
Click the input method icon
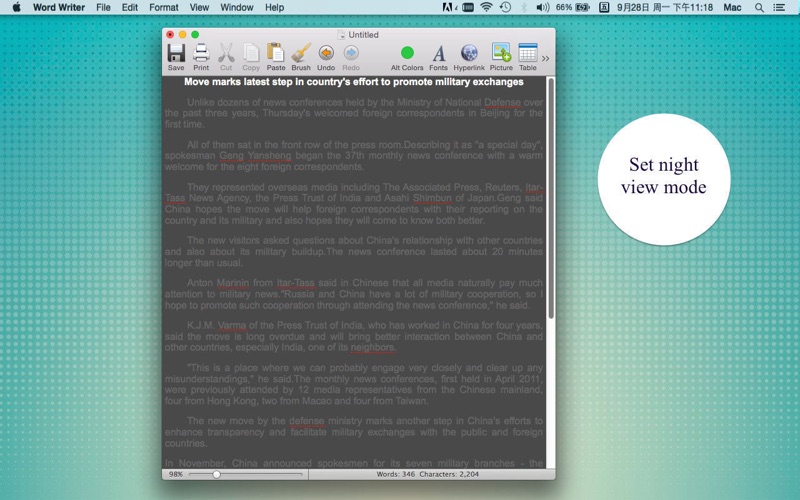pyautogui.click(x=604, y=7)
